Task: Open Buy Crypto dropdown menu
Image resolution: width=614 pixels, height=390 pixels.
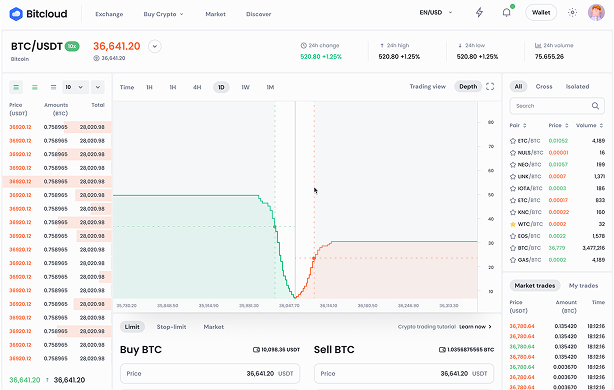Action: coord(163,14)
